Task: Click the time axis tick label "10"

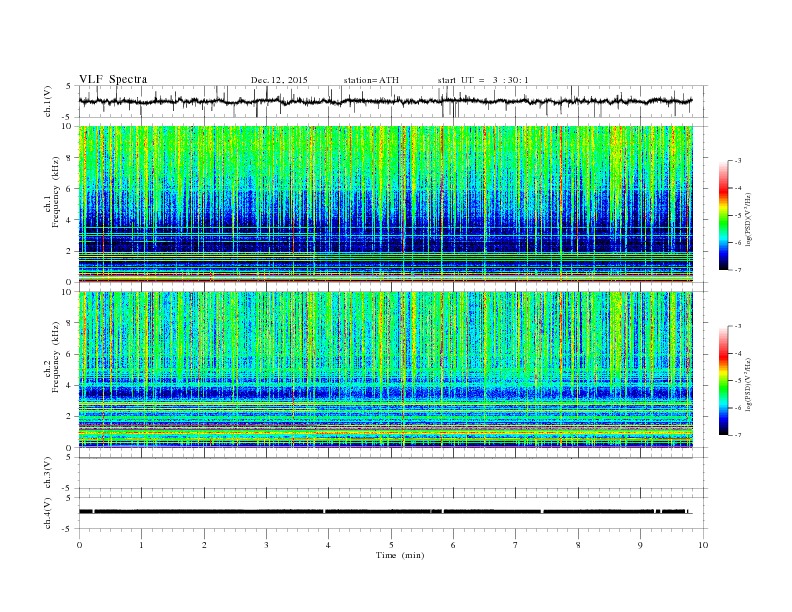Action: click(x=703, y=545)
